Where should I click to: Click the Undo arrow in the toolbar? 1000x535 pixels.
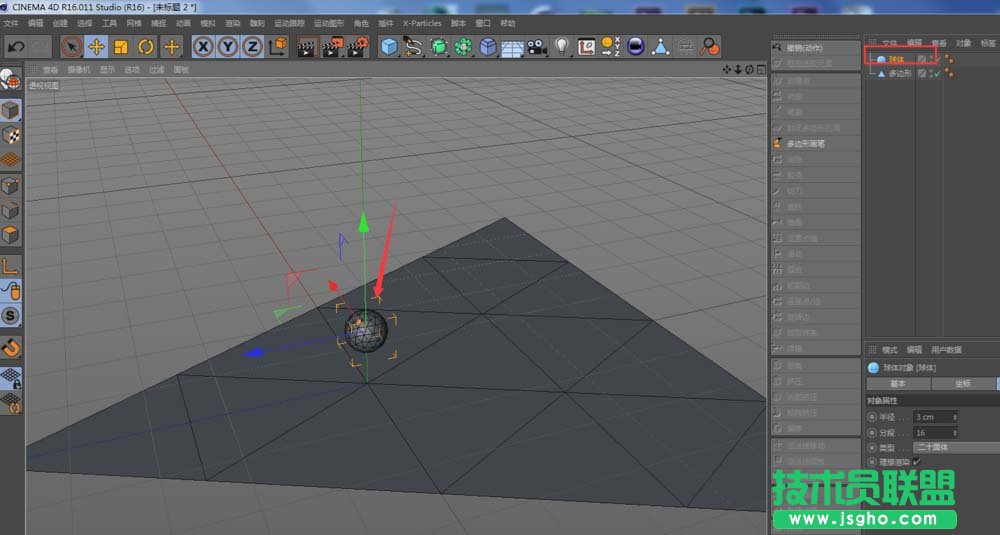point(16,47)
